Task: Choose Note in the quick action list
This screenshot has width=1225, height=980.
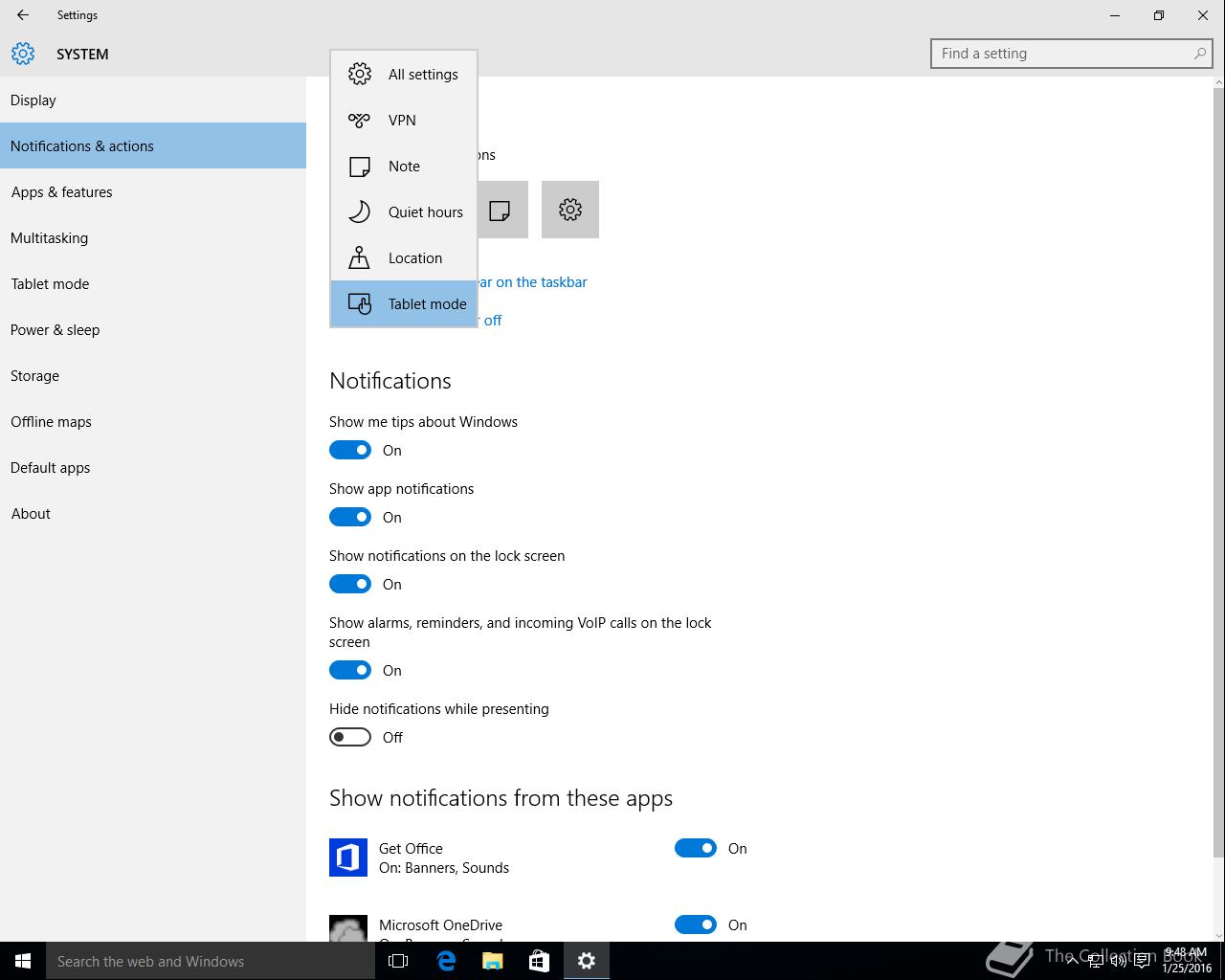Action: pyautogui.click(x=404, y=167)
